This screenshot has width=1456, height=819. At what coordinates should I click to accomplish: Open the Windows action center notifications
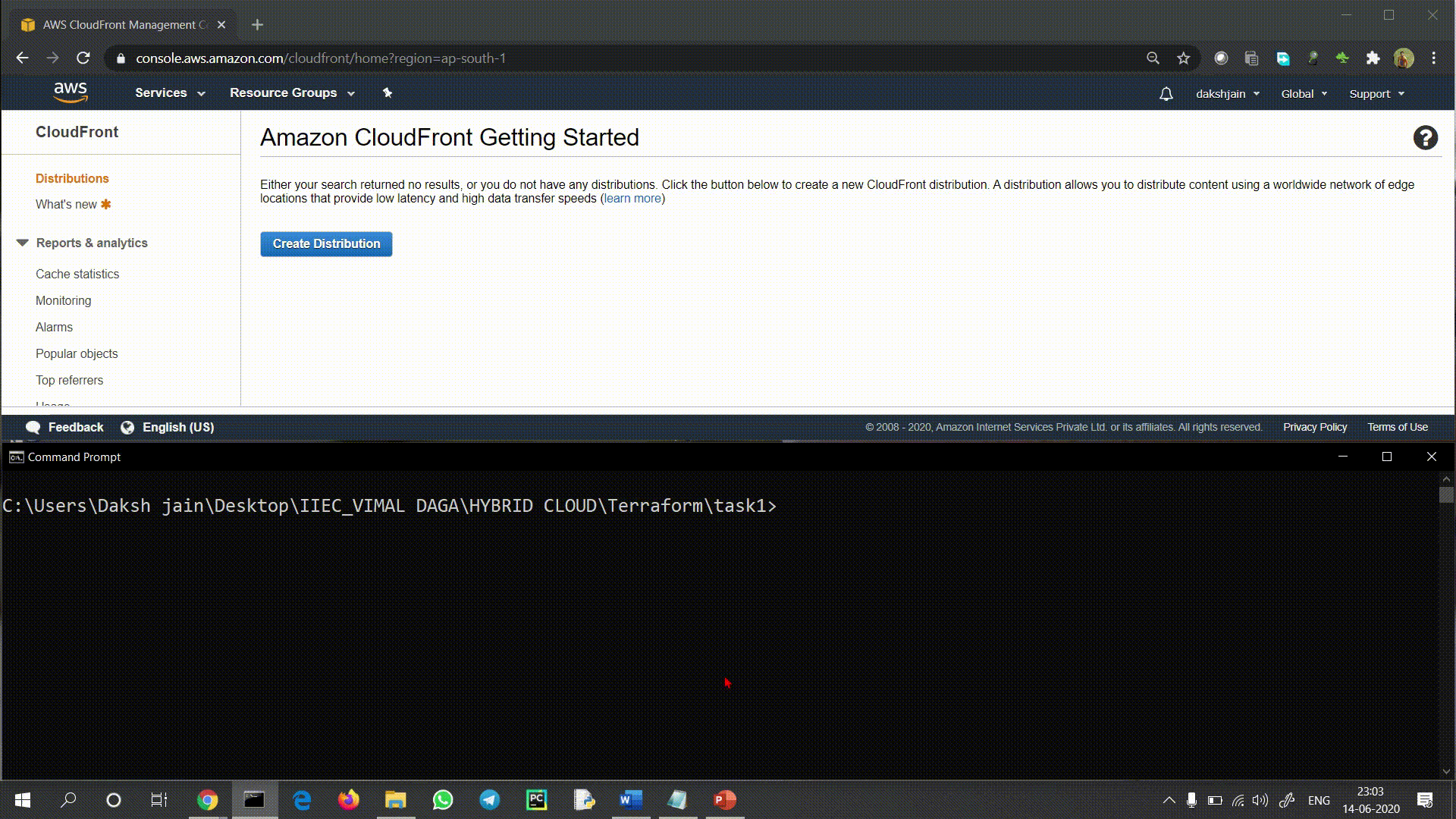1425,799
